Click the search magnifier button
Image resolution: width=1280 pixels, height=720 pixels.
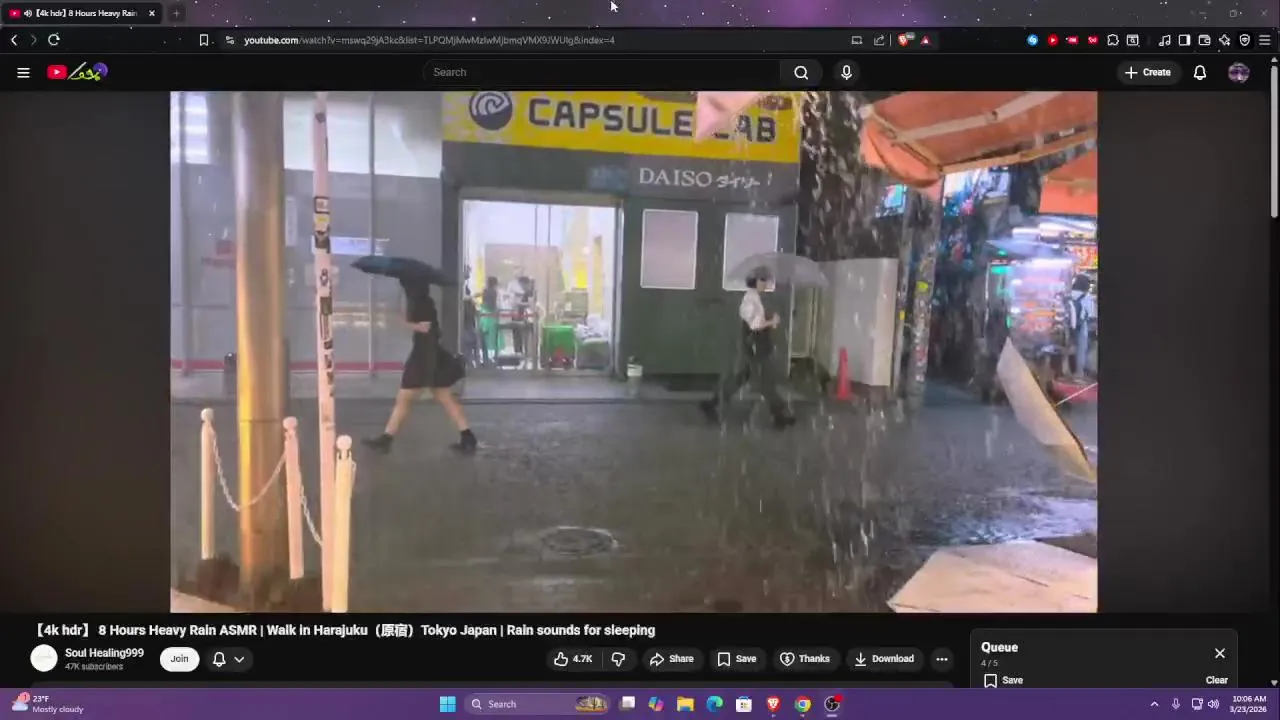tap(801, 72)
